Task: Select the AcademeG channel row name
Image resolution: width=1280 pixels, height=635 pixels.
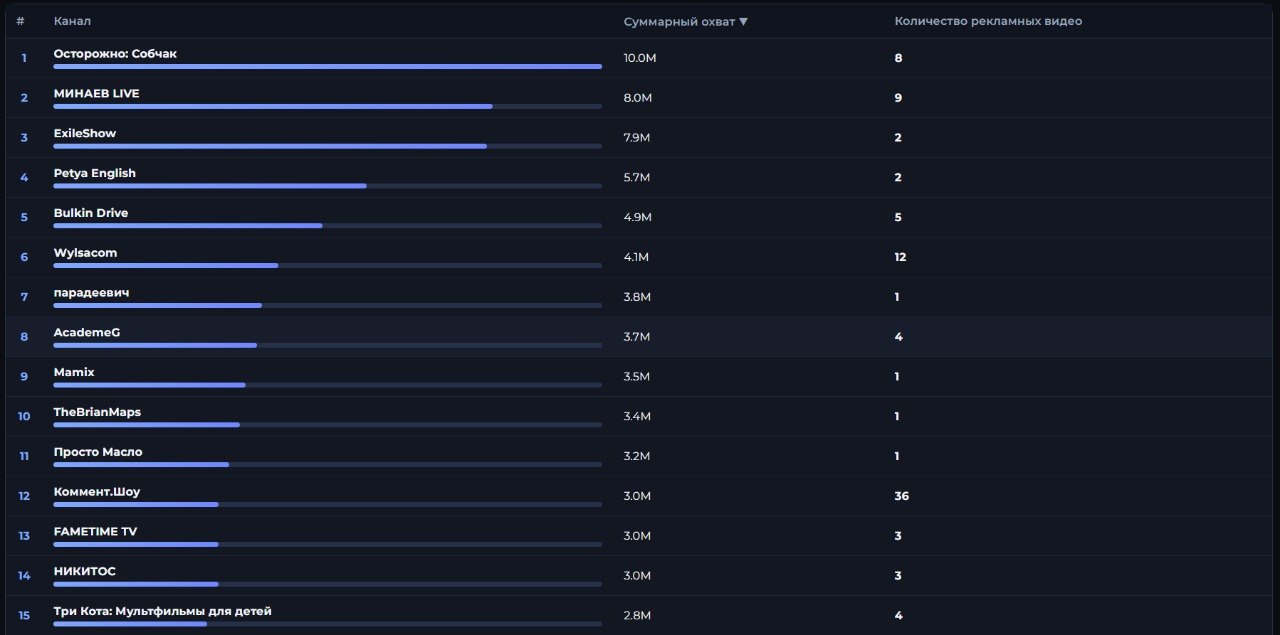Action: coord(86,333)
